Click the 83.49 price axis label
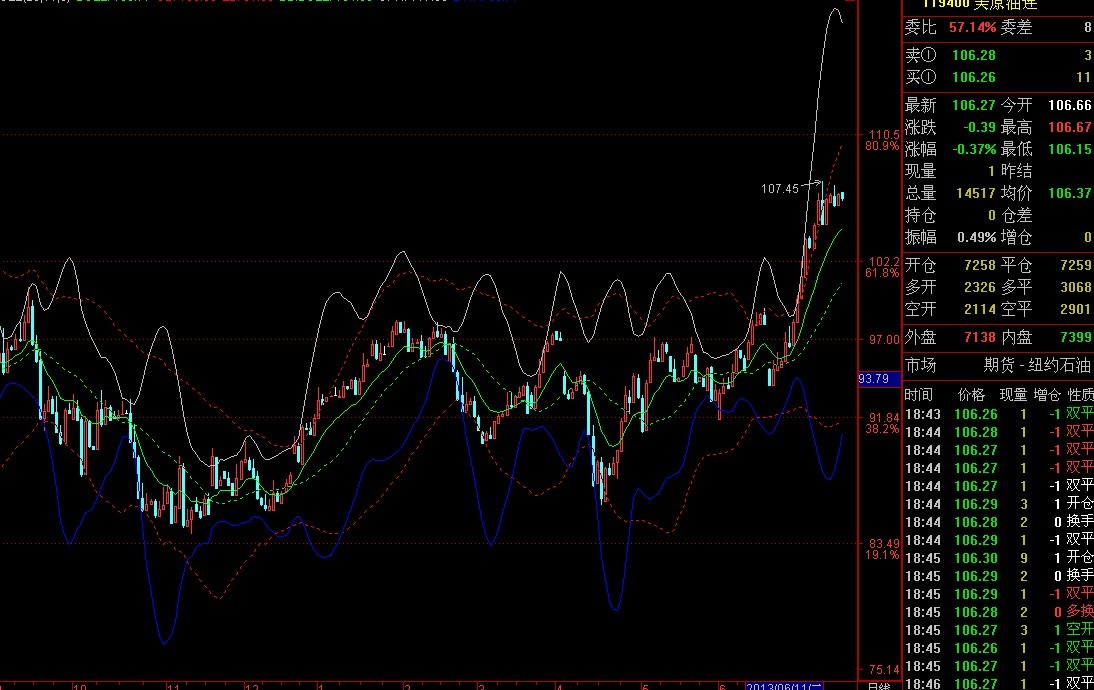The image size is (1094, 690). pos(883,543)
